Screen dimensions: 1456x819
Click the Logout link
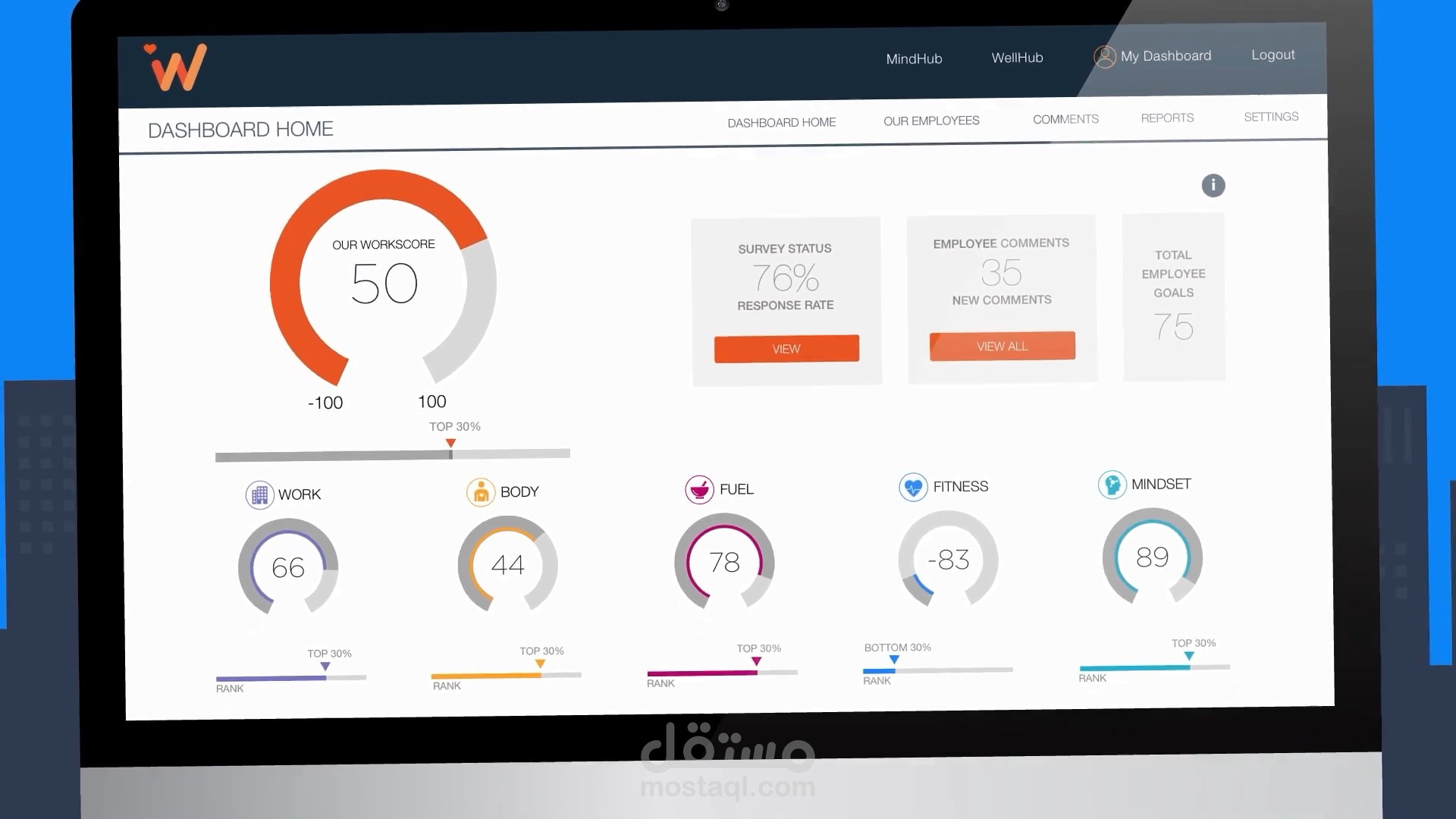tap(1272, 55)
